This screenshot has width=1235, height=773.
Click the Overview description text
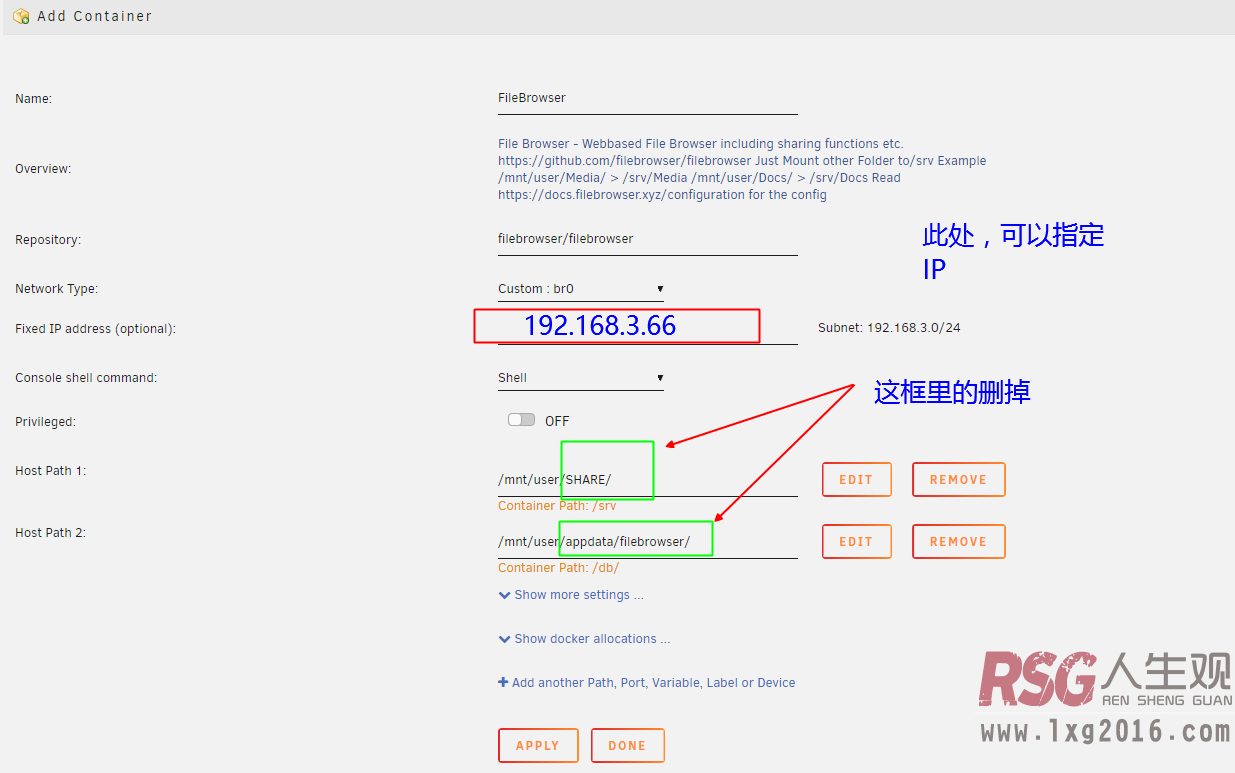pos(742,170)
